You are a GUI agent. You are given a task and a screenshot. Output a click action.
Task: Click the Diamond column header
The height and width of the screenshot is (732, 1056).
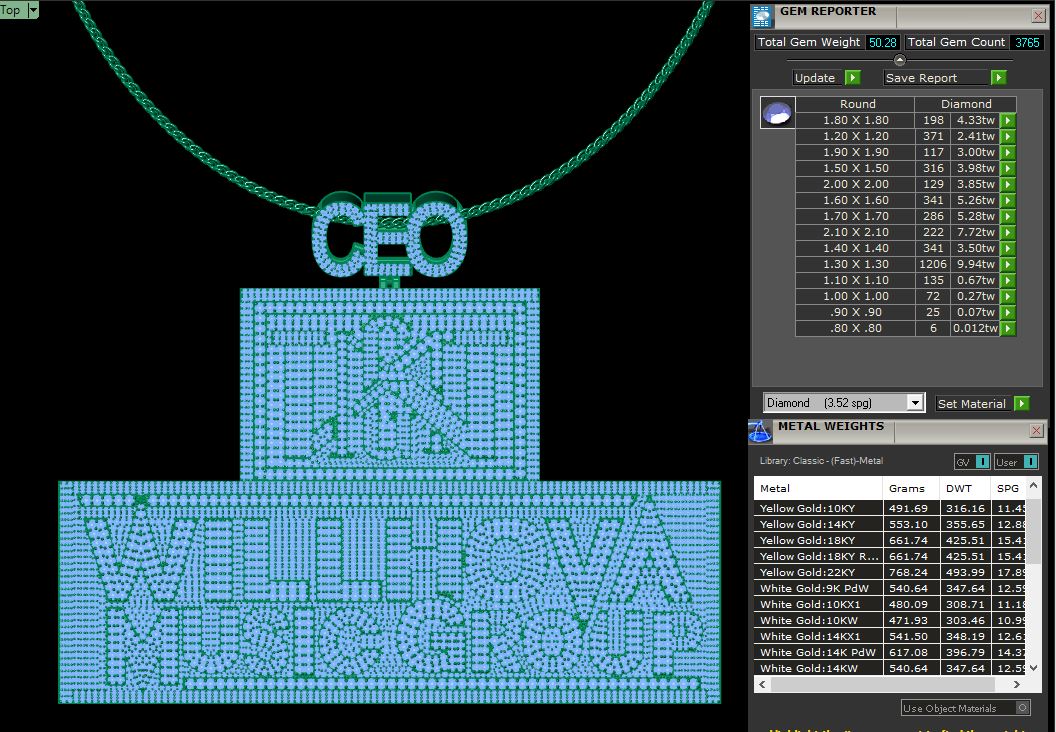966,104
